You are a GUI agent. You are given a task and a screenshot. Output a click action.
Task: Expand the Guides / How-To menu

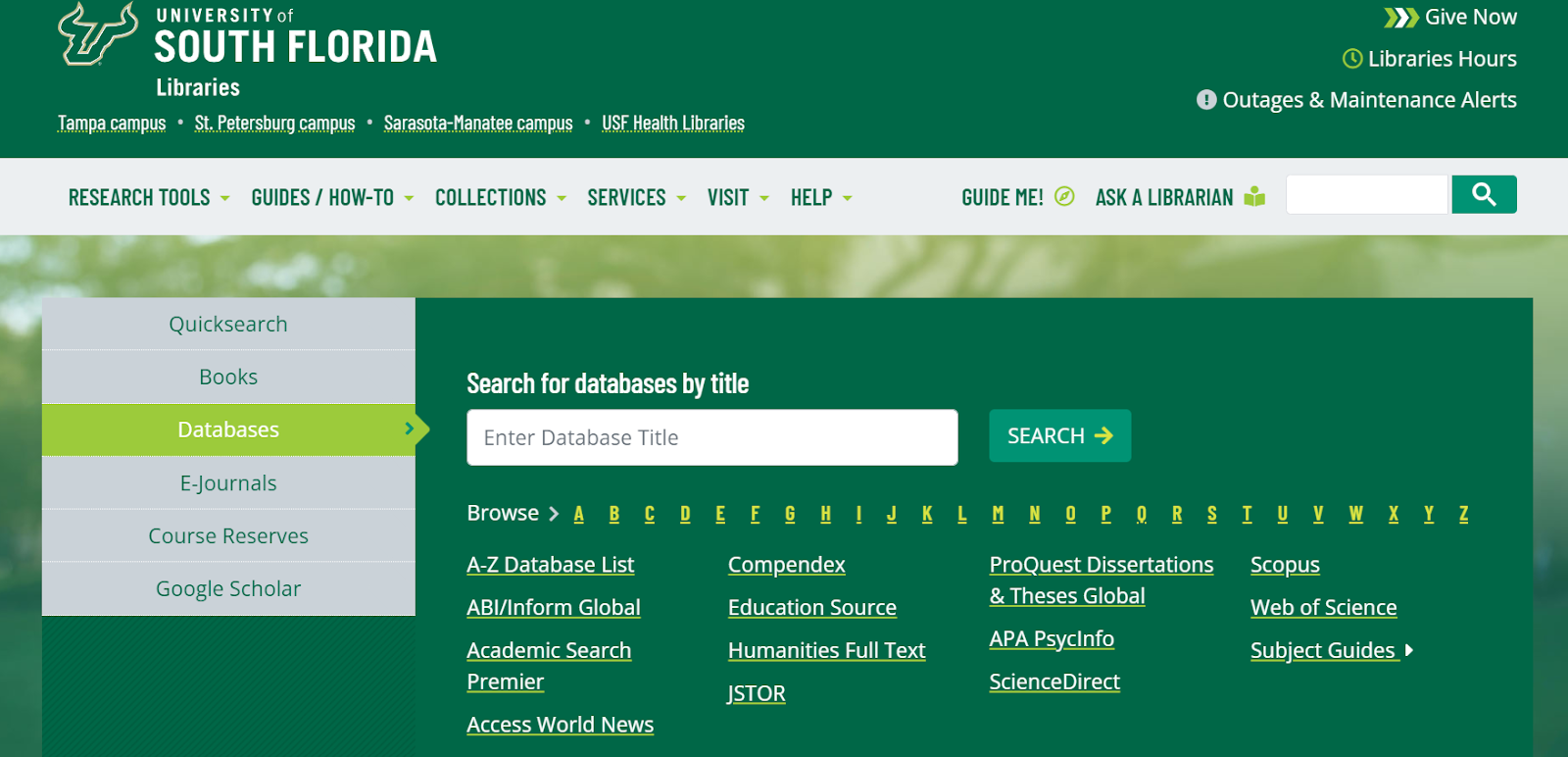332,198
